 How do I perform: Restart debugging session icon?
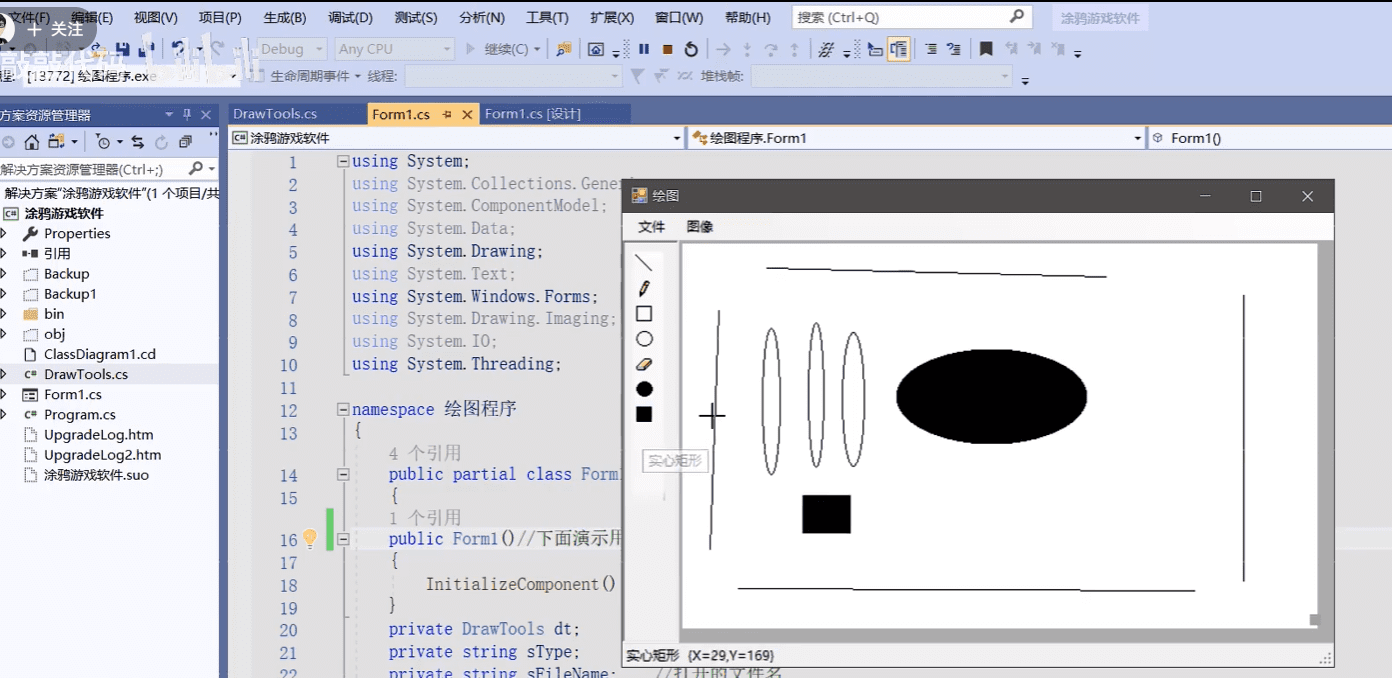click(691, 49)
